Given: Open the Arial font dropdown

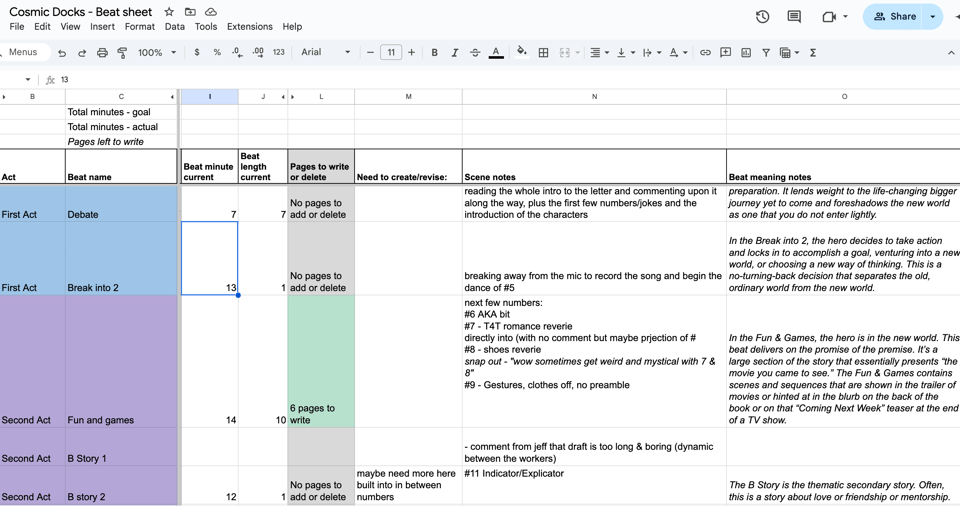Looking at the screenshot, I should (326, 53).
